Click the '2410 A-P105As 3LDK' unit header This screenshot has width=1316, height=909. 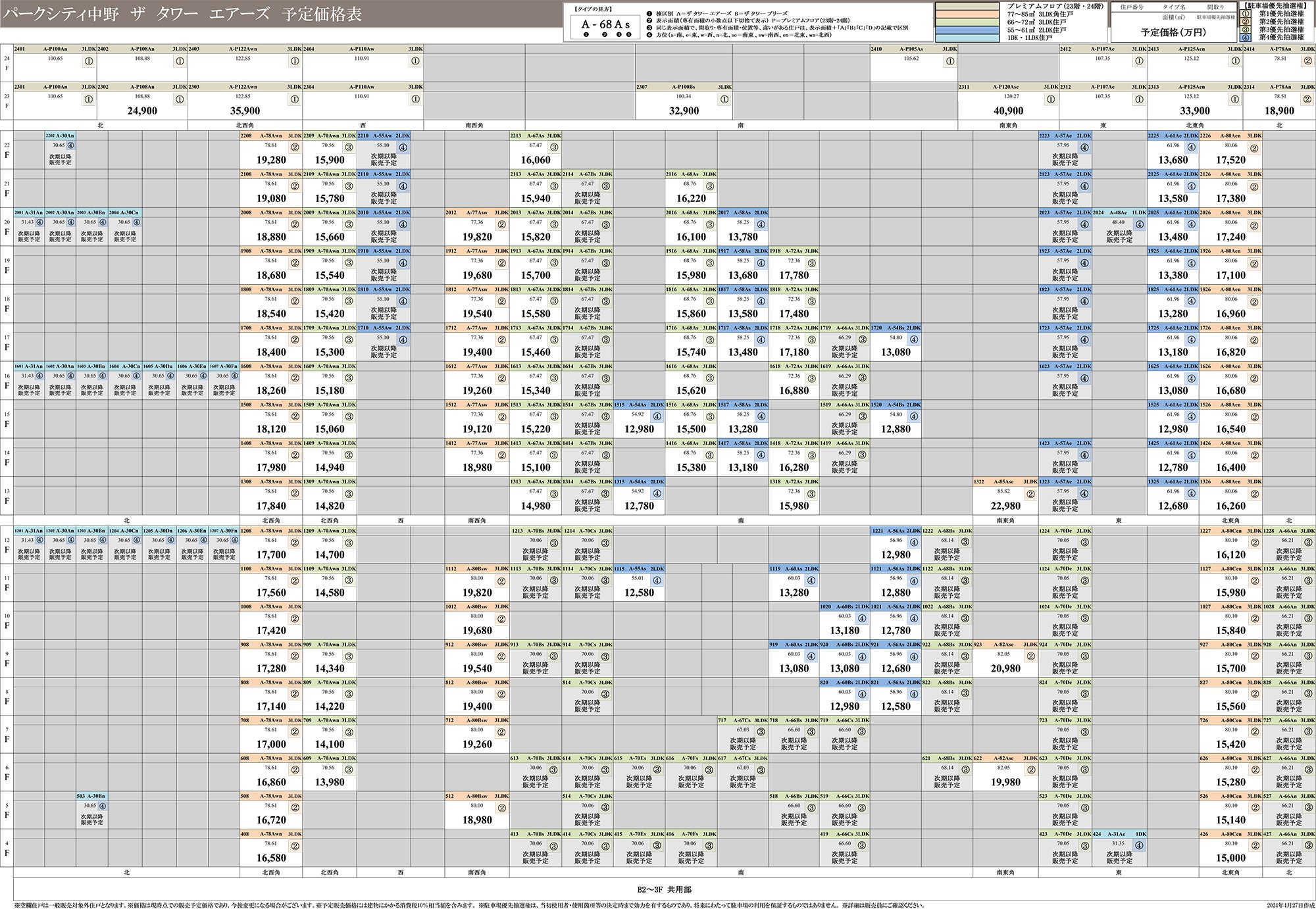pos(913,49)
